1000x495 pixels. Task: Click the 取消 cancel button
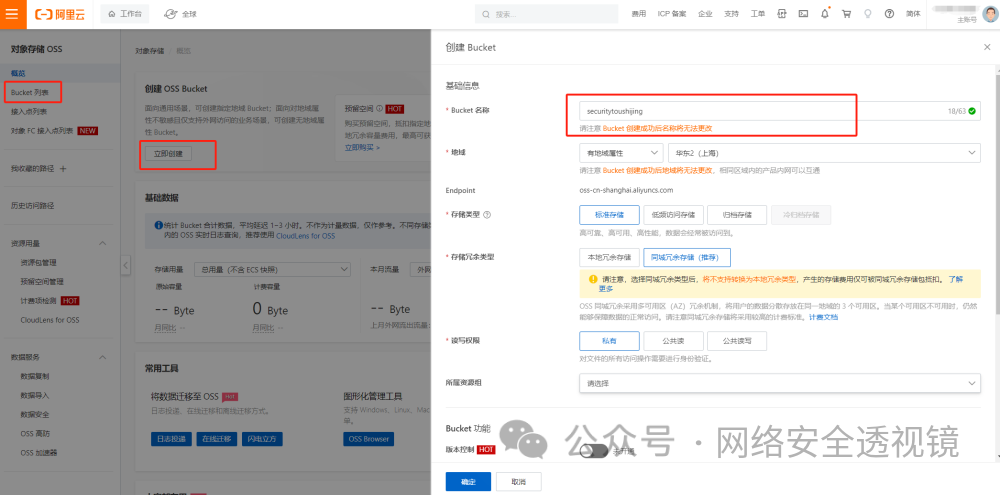point(518,482)
